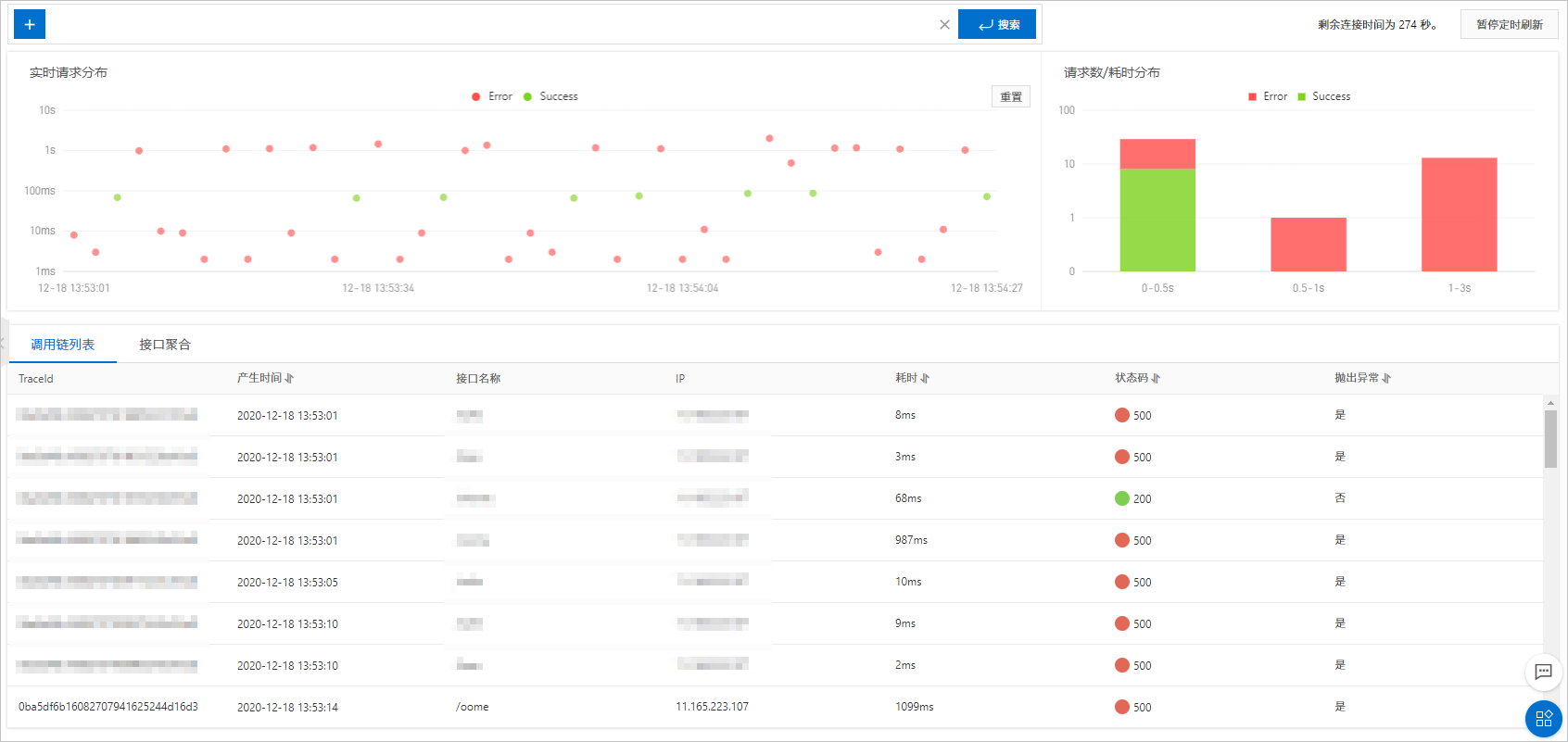Image resolution: width=1568 pixels, height=742 pixels.
Task: Click the 接口名称 column header
Action: pyautogui.click(x=478, y=379)
